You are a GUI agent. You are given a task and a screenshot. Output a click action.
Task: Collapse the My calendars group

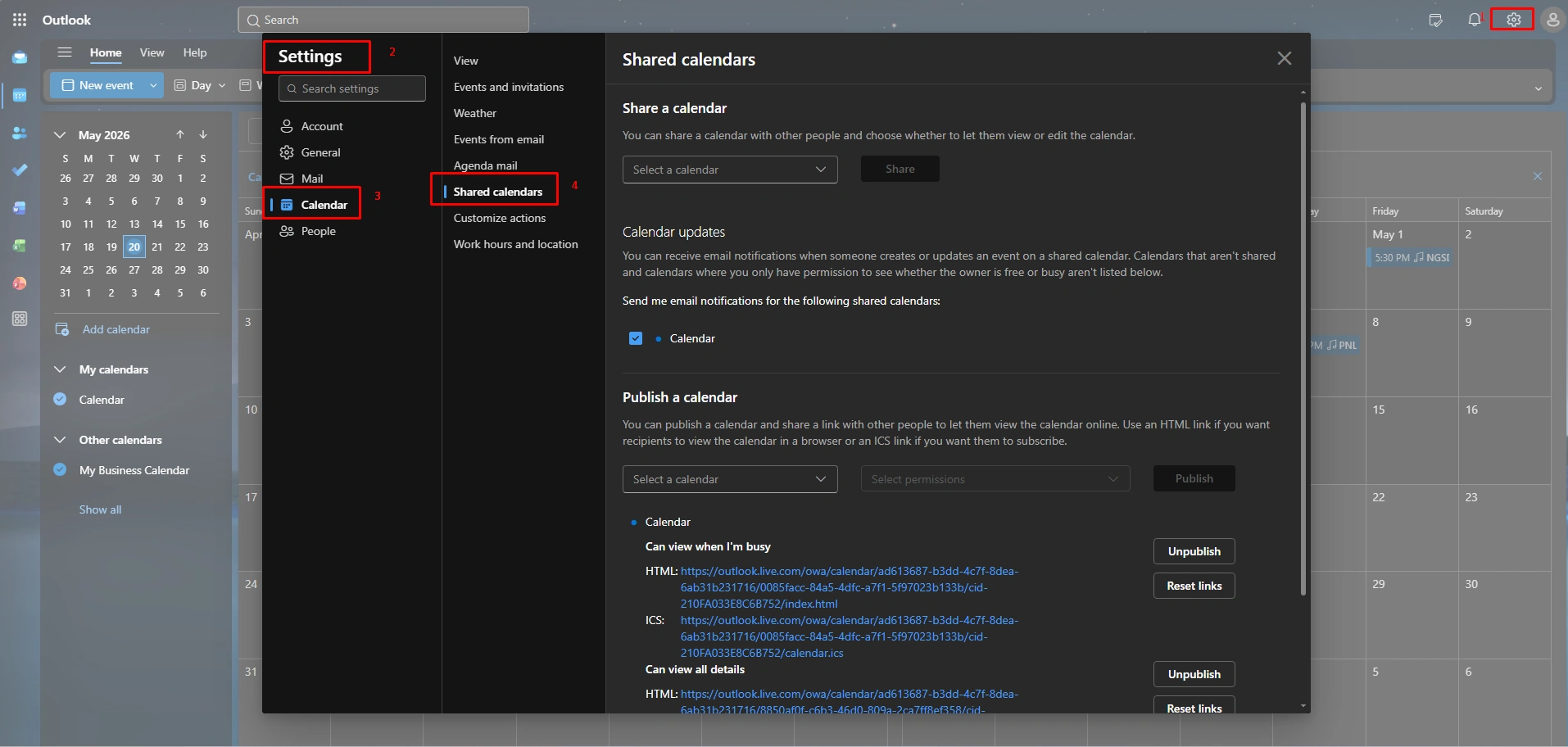click(60, 369)
